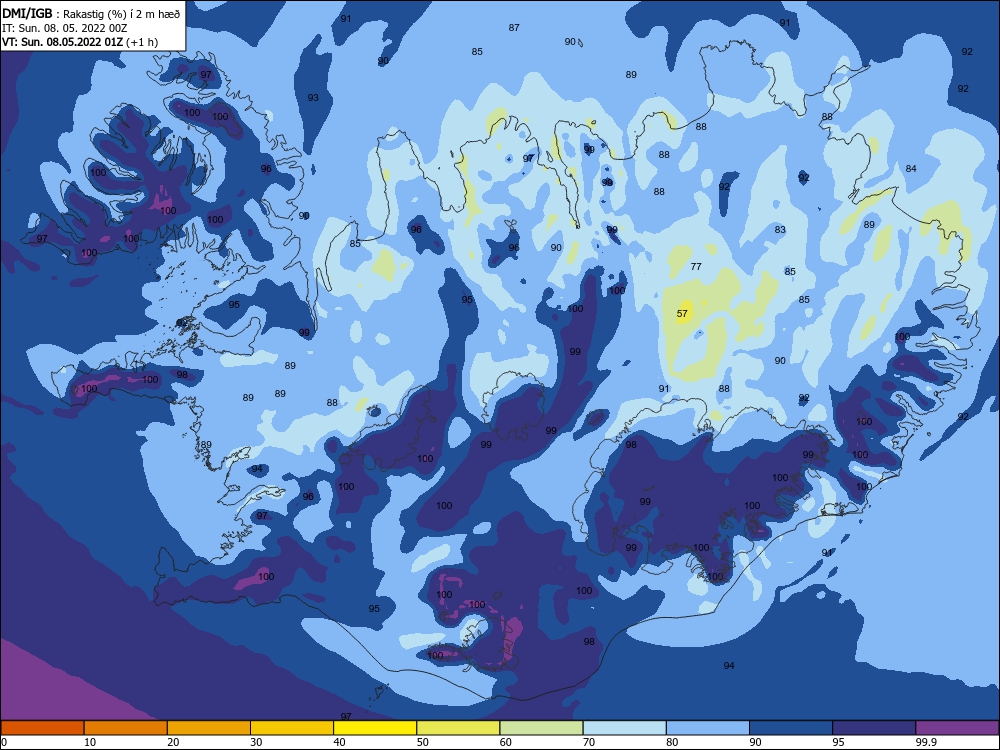Click the purple above-99.9 legend swatch
This screenshot has width=1000, height=750.
pos(957,728)
